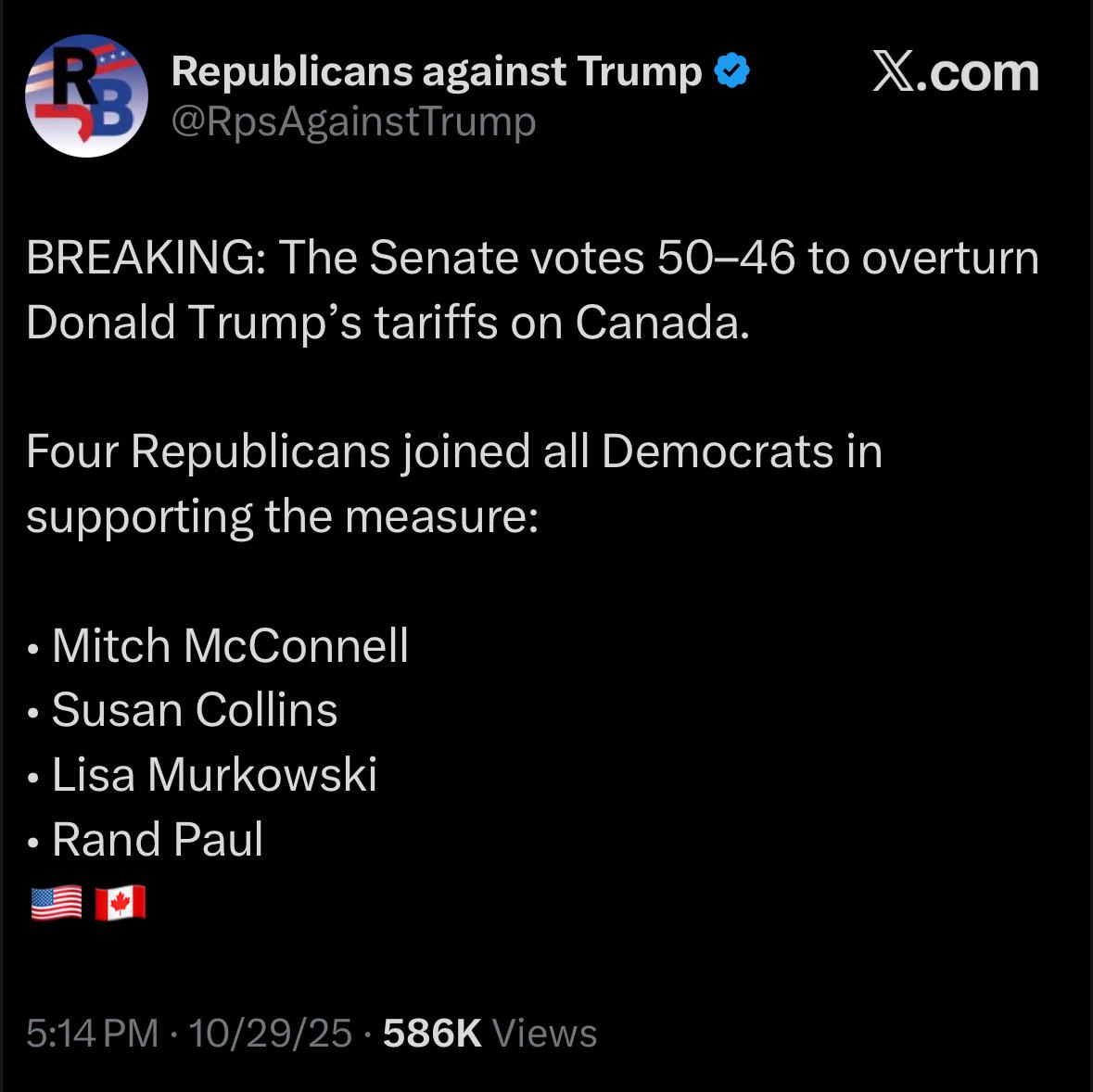1093x1092 pixels.
Task: Open the Republicans against Trump profile avatar
Action: pos(86,95)
